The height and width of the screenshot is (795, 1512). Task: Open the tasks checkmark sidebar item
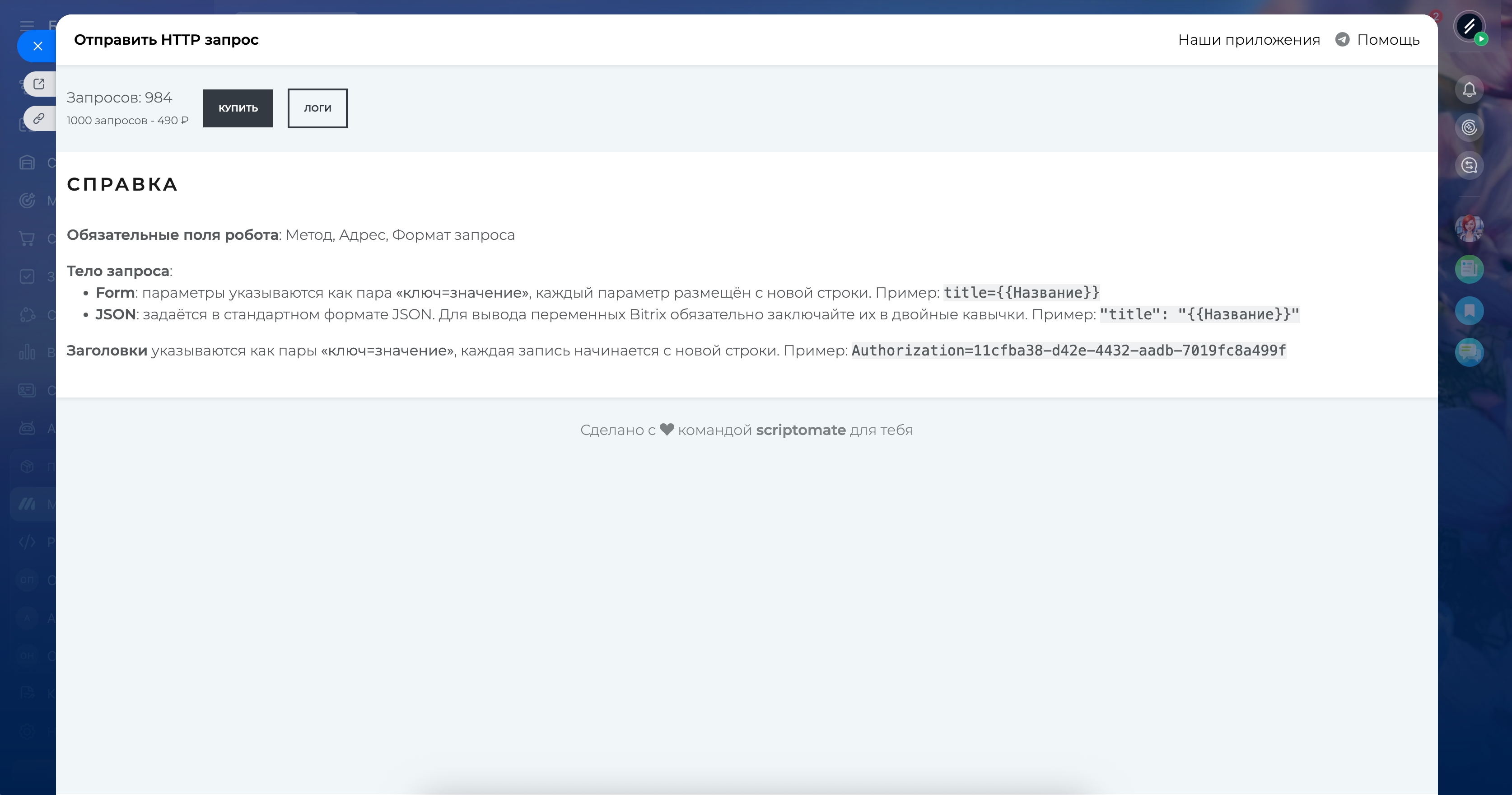point(26,276)
